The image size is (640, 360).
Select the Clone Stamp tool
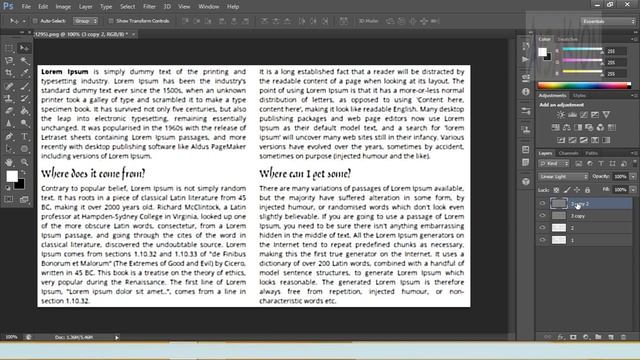(x=9, y=98)
